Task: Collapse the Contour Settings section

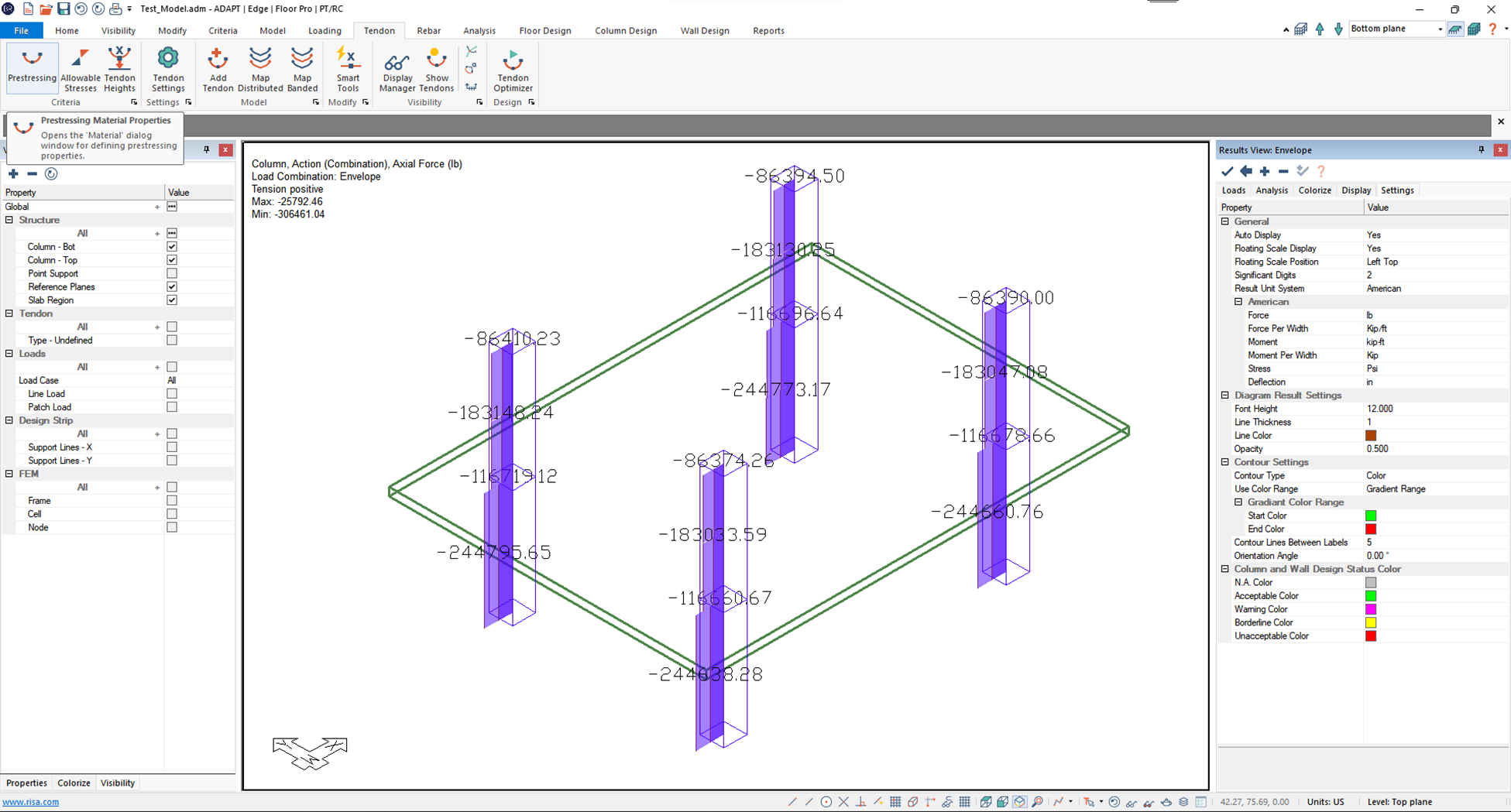Action: pyautogui.click(x=1225, y=462)
